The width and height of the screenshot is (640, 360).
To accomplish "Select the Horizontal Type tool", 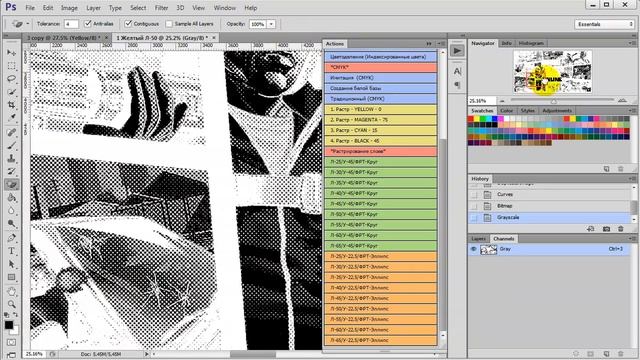I will (11, 251).
